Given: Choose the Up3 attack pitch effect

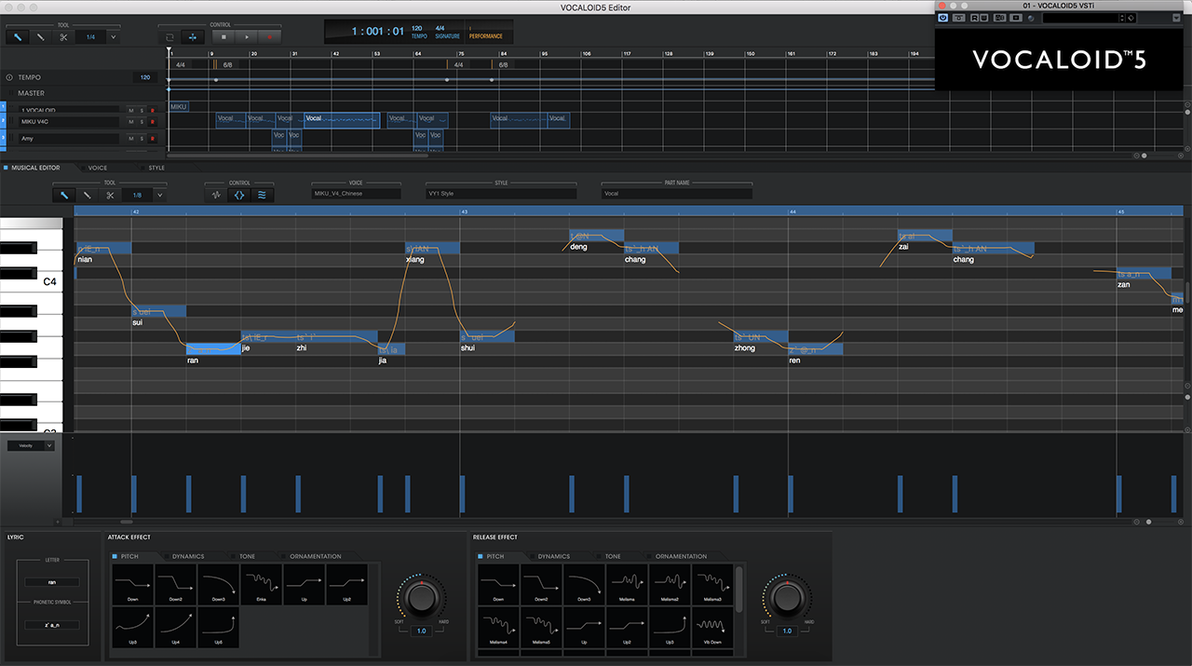Looking at the screenshot, I should (133, 627).
